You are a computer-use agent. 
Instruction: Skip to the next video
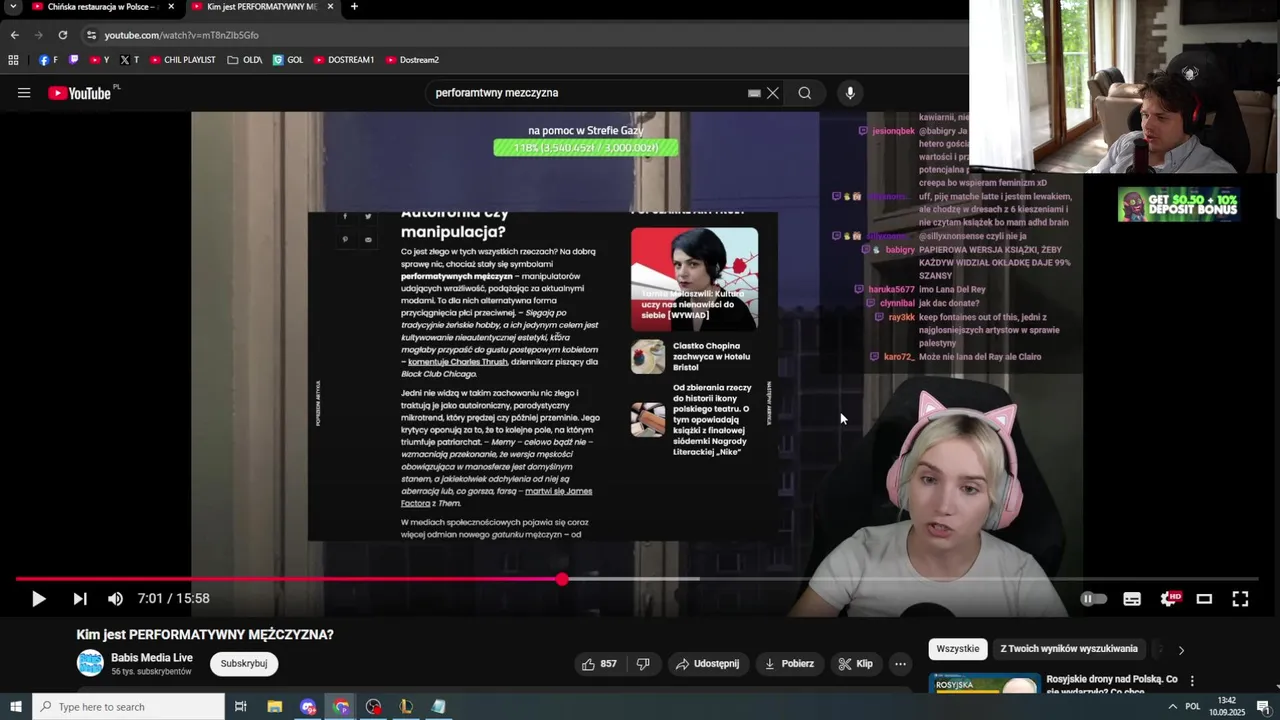pos(80,599)
